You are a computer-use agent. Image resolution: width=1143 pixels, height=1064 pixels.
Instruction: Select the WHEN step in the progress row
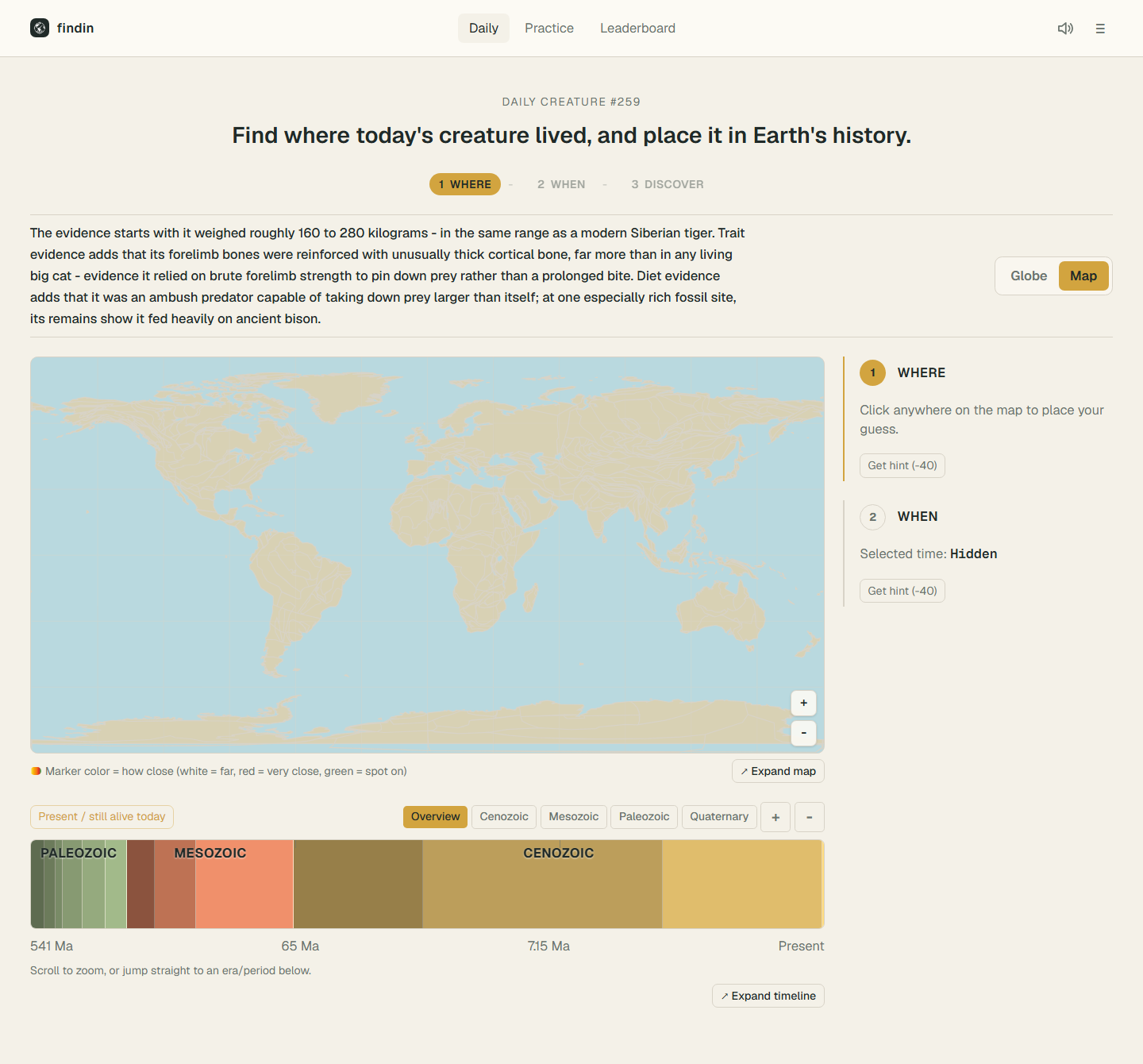point(561,184)
